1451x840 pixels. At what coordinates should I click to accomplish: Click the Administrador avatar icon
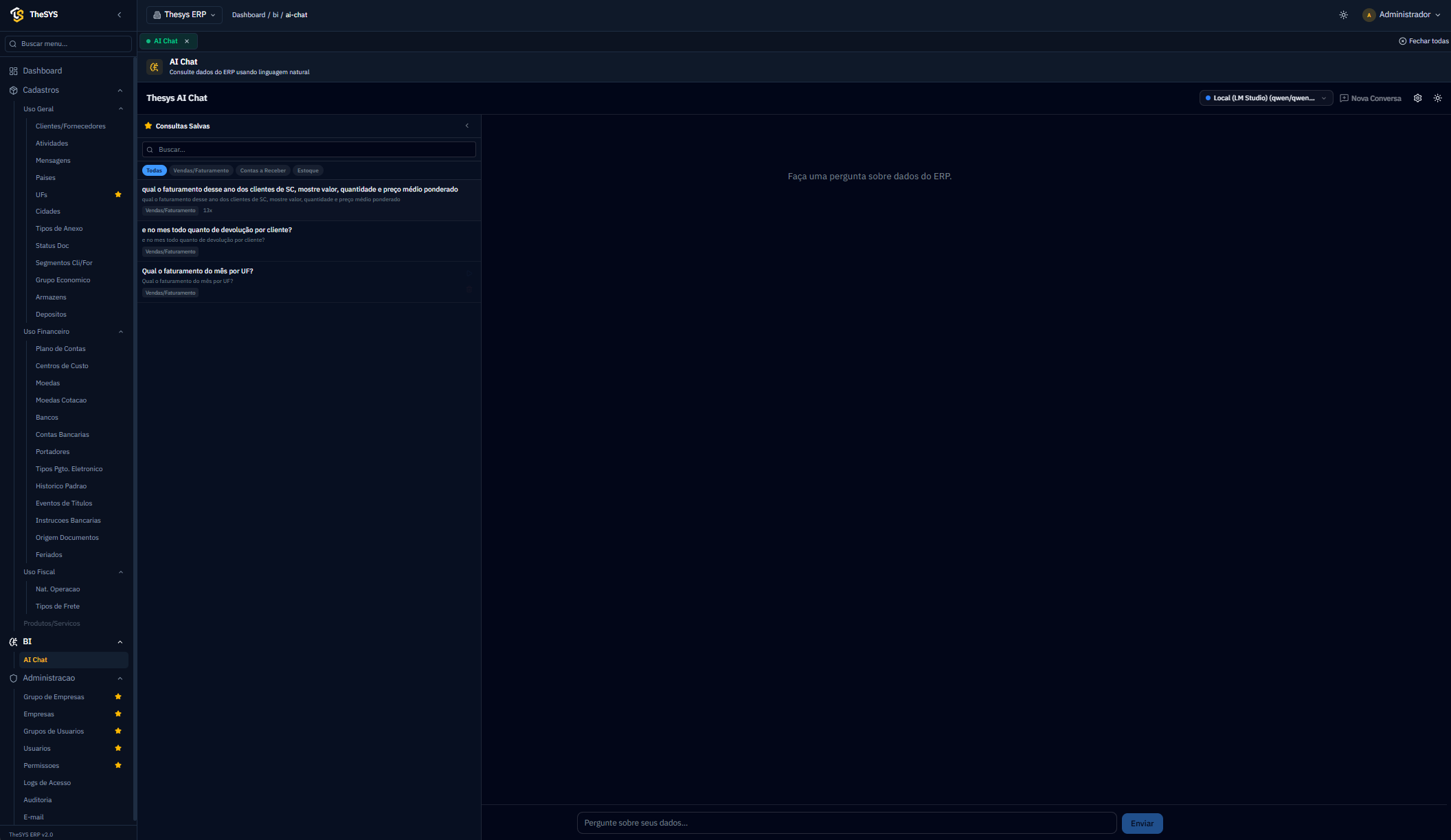tap(1369, 14)
